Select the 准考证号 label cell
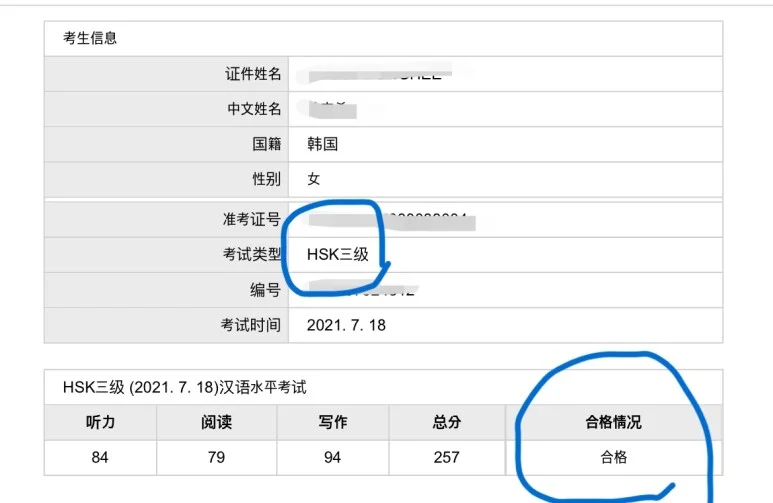Screen dimensions: 773x503 (x=252, y=220)
